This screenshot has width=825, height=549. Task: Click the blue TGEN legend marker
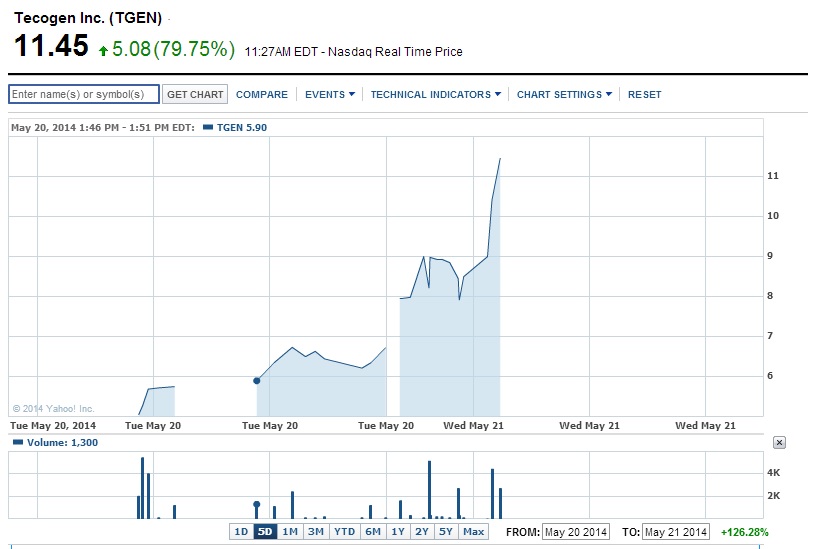click(x=208, y=127)
